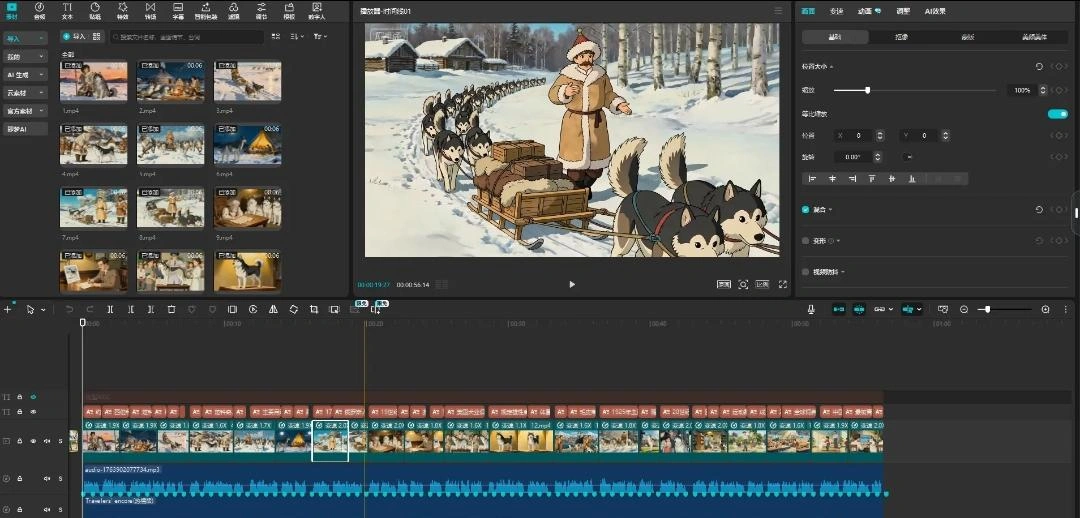Open the Audio (音频) panel icon
The image size is (1080, 518).
click(x=39, y=10)
